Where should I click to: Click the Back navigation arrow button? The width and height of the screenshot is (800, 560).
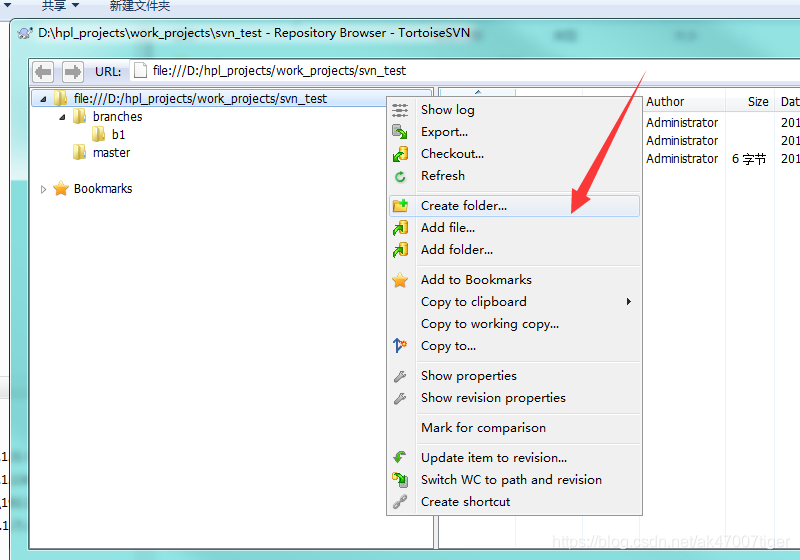[43, 72]
